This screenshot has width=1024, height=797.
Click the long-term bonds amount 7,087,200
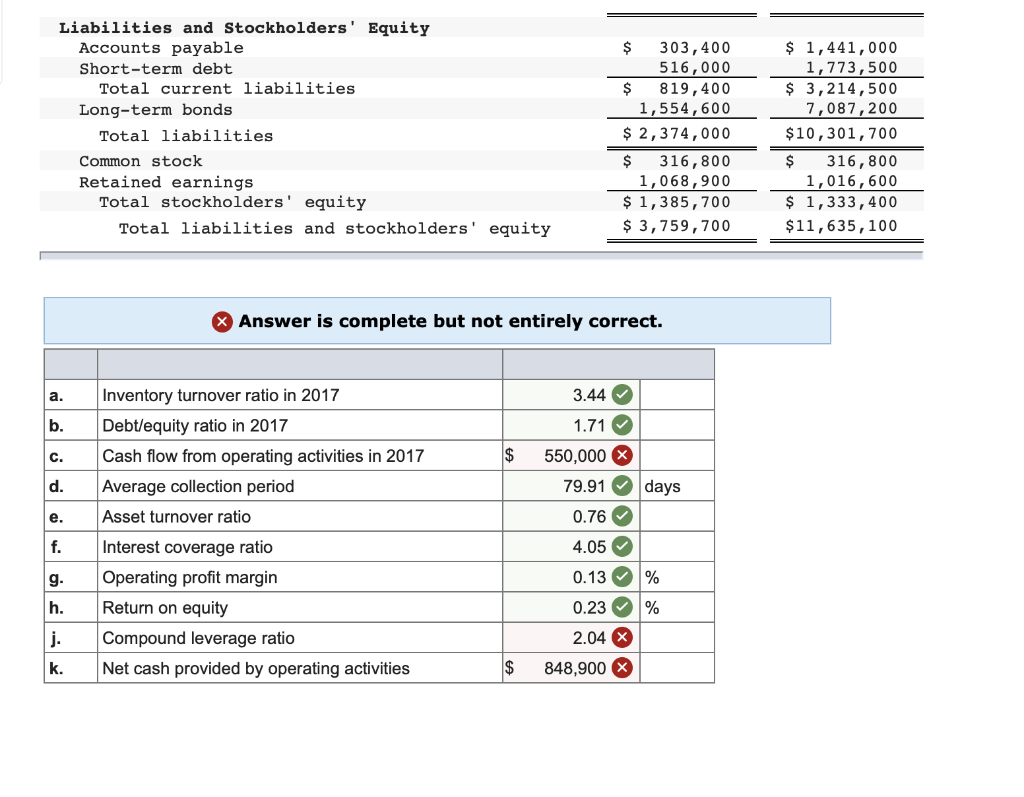[852, 108]
